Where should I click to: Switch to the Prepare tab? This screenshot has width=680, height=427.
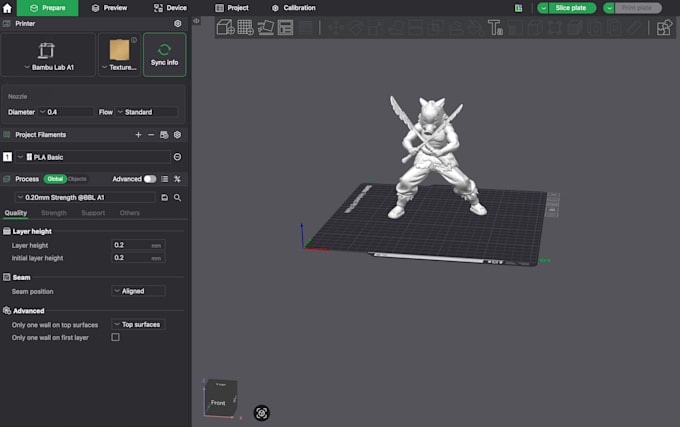pos(48,8)
